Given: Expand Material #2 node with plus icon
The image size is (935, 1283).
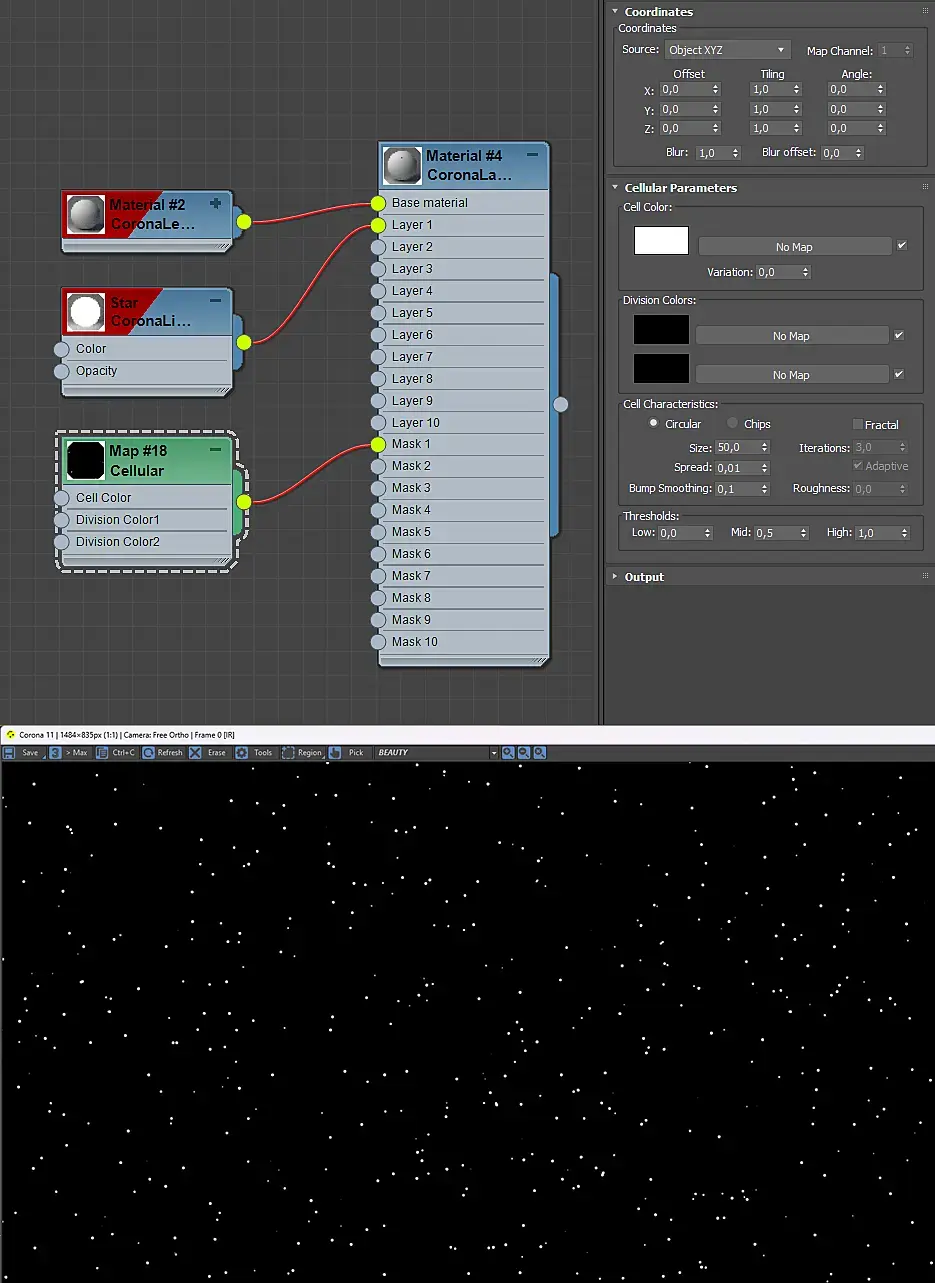Looking at the screenshot, I should click(215, 203).
